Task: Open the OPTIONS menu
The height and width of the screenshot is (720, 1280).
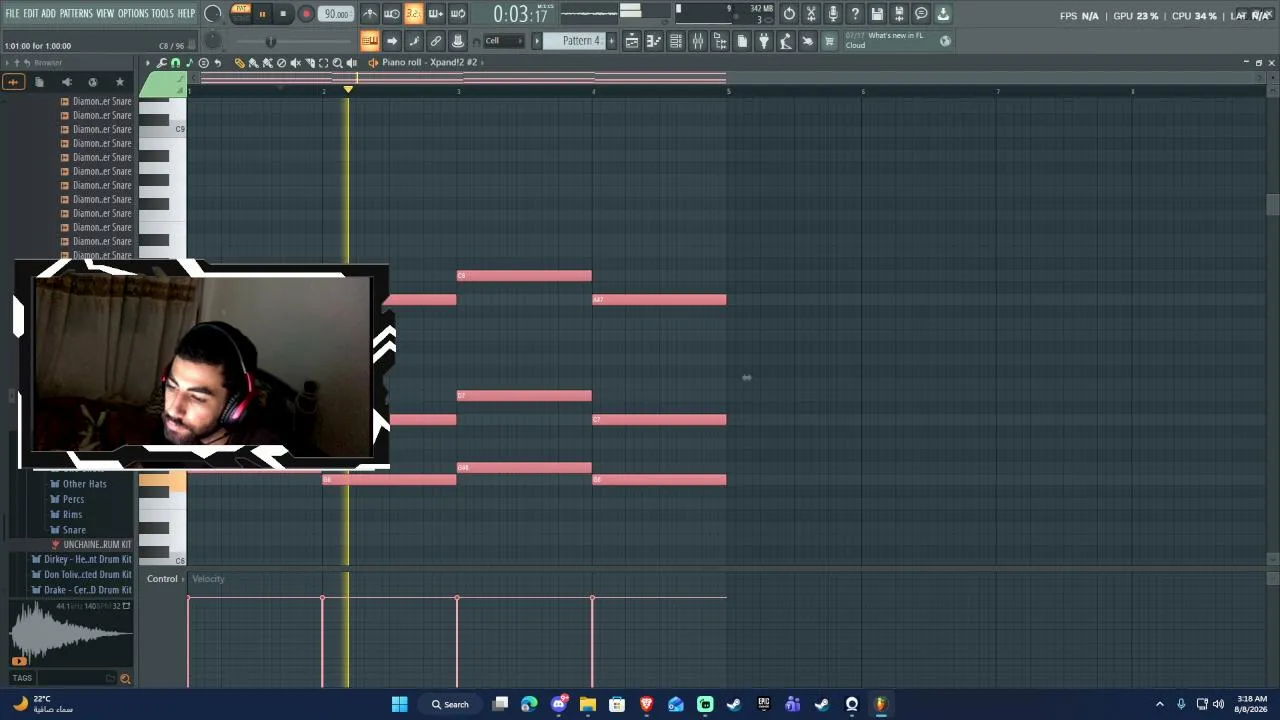Action: [133, 13]
